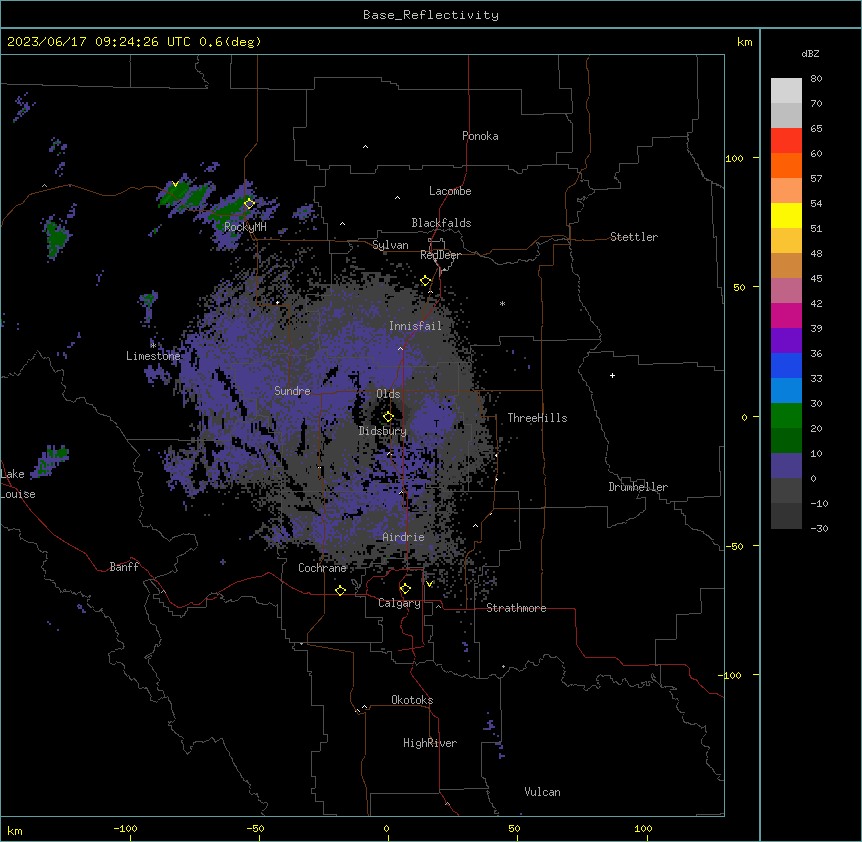Select the asterisk marker above Limestone label
Screen dimensions: 862x842
[x=153, y=345]
